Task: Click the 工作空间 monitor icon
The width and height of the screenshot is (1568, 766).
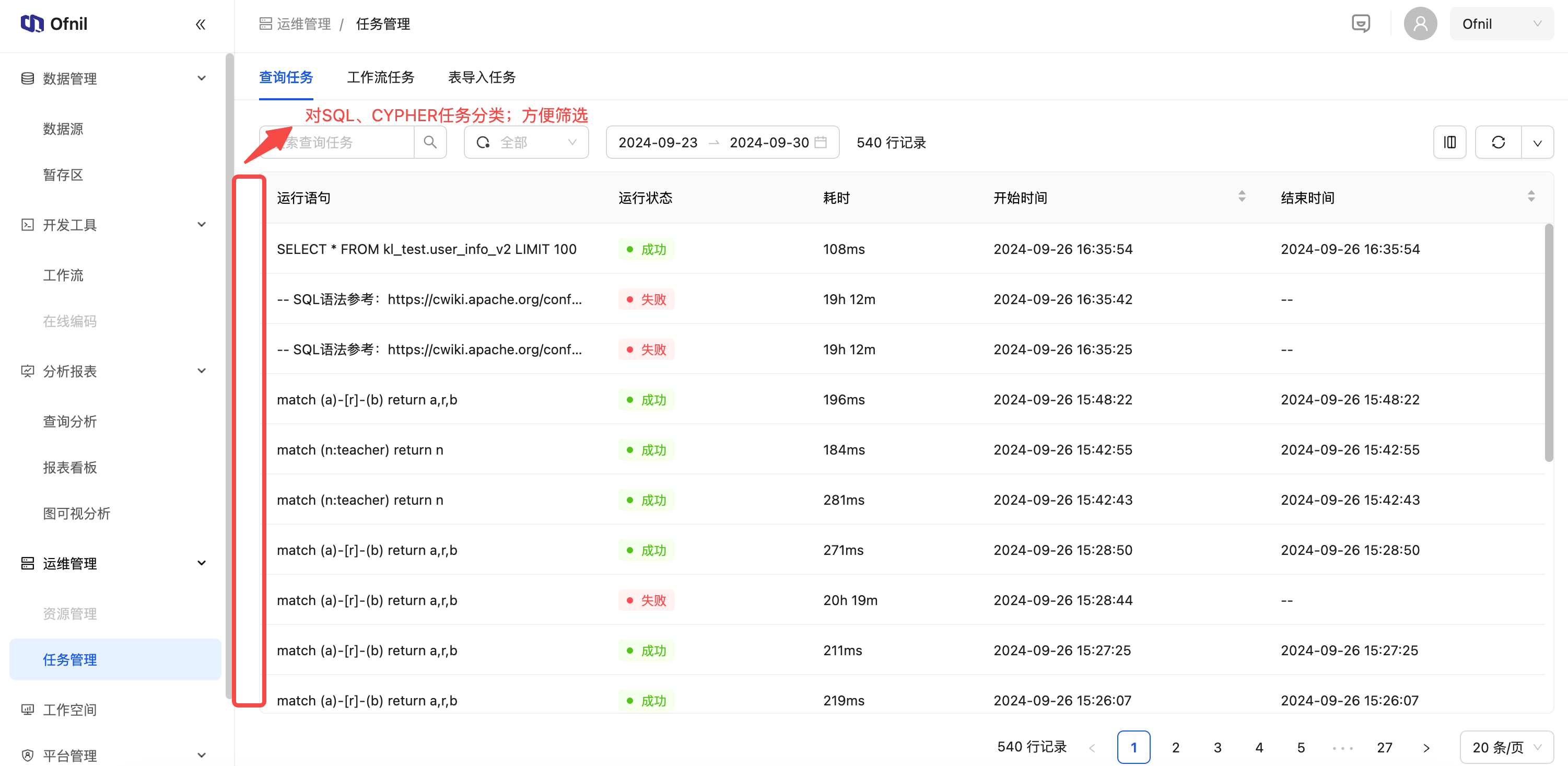Action: tap(27, 710)
